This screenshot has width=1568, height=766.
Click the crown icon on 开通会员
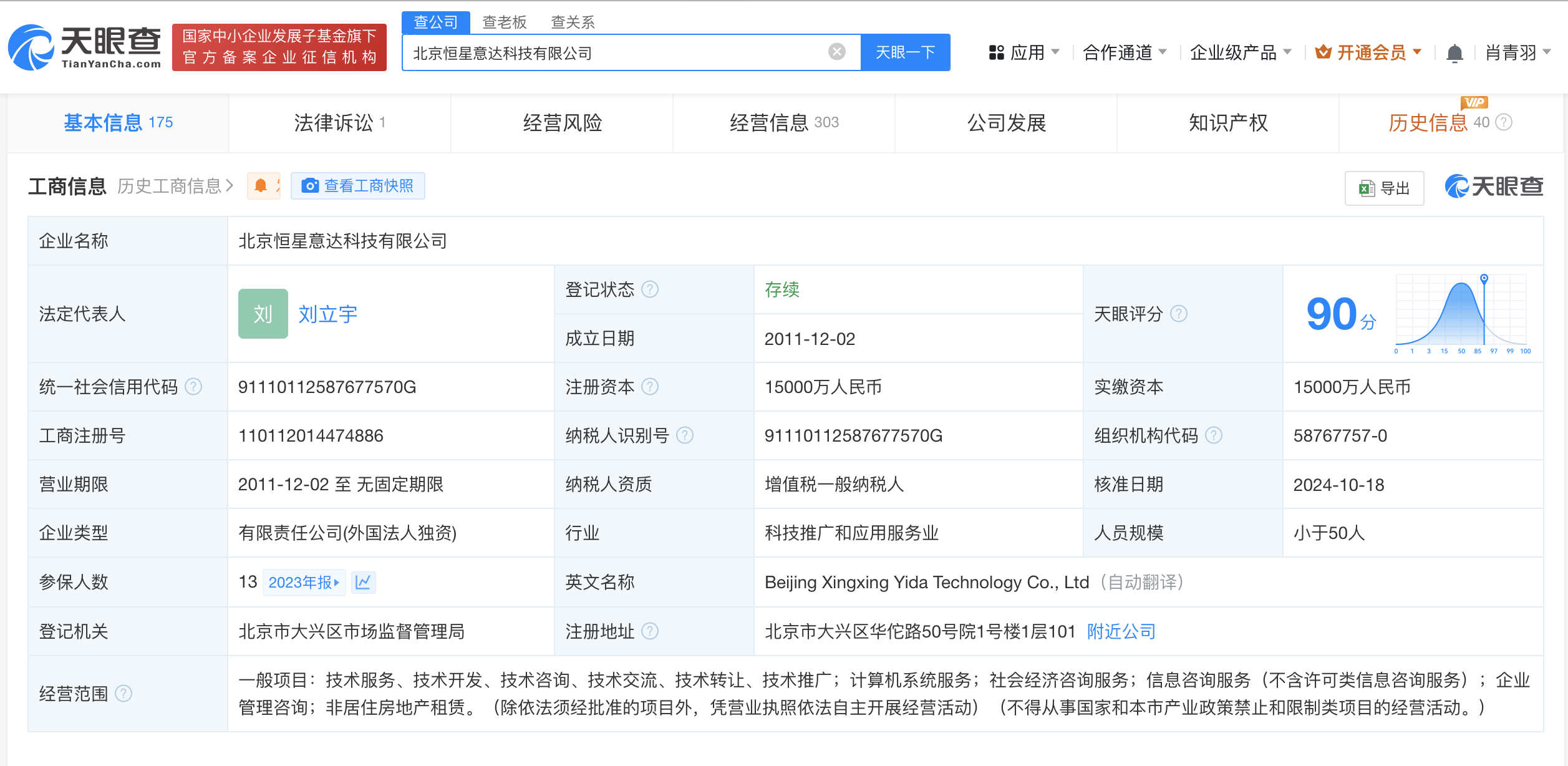pyautogui.click(x=1322, y=52)
